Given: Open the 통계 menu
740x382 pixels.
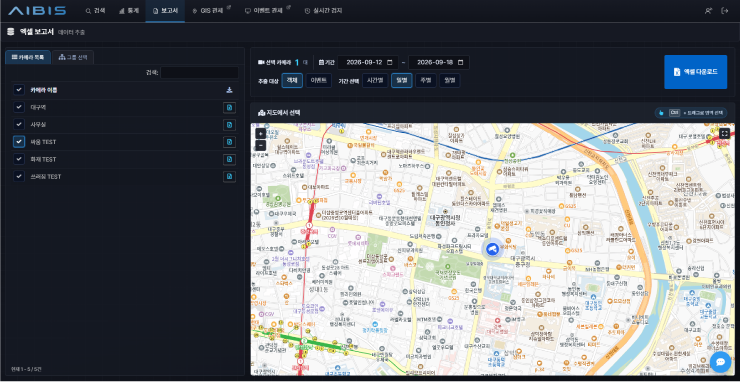Looking at the screenshot, I should tap(129, 10).
